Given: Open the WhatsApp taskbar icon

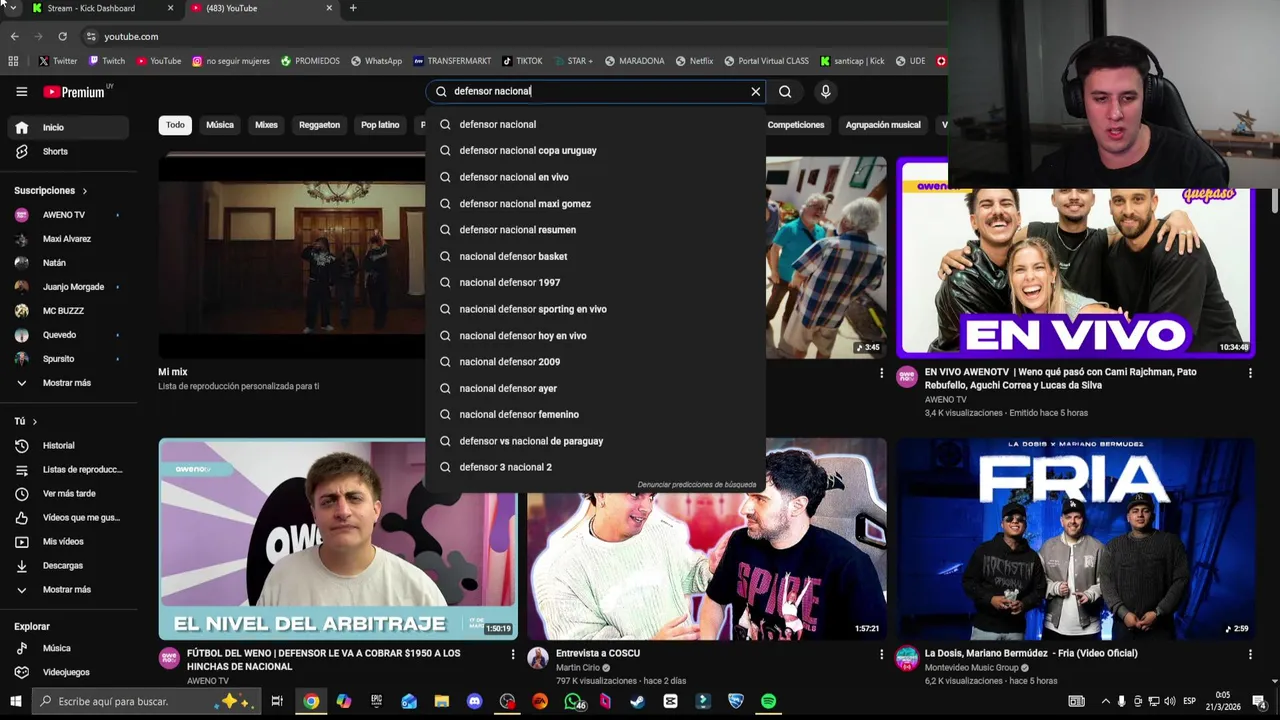Looking at the screenshot, I should [572, 701].
